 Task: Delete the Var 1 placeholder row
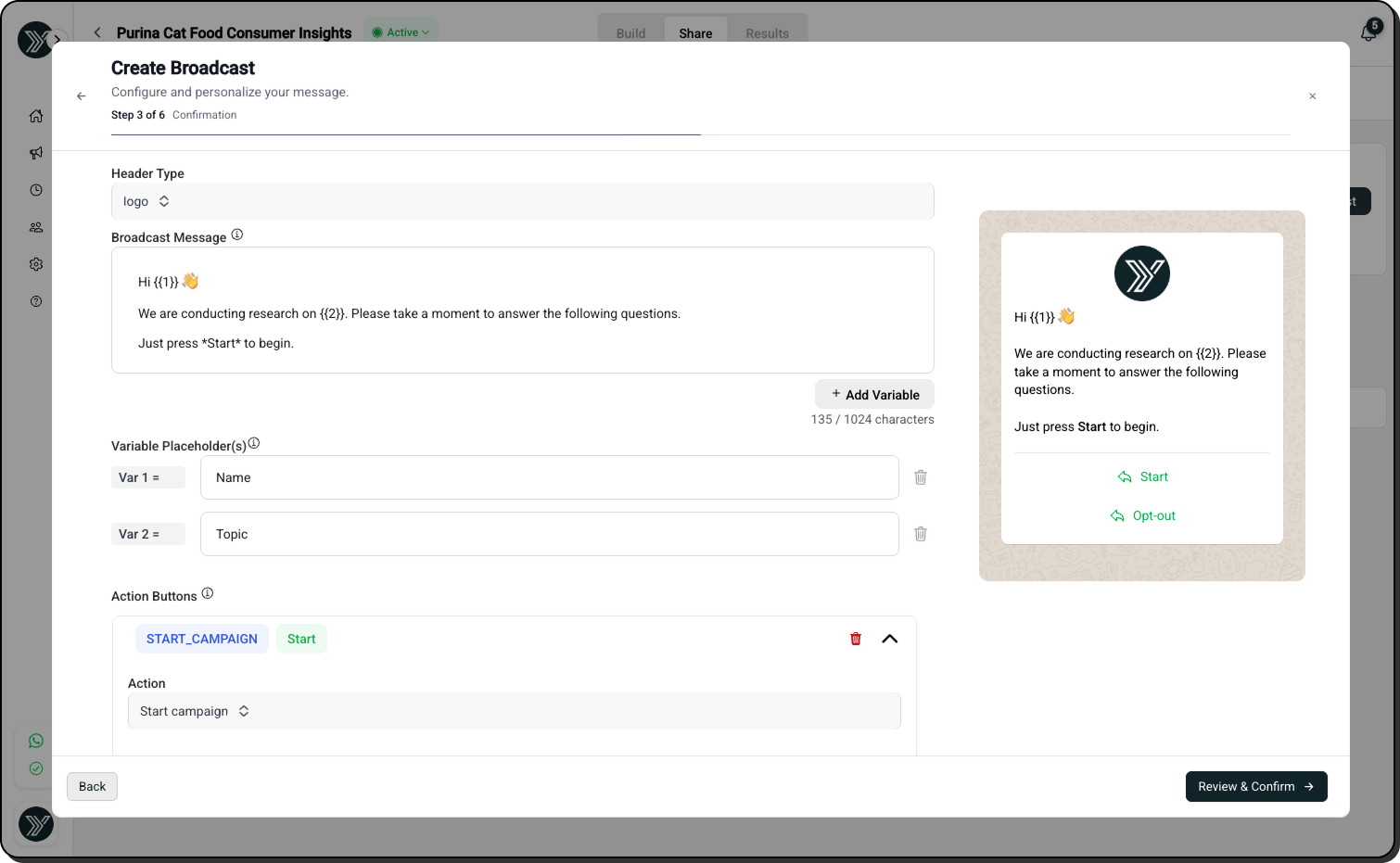[921, 477]
